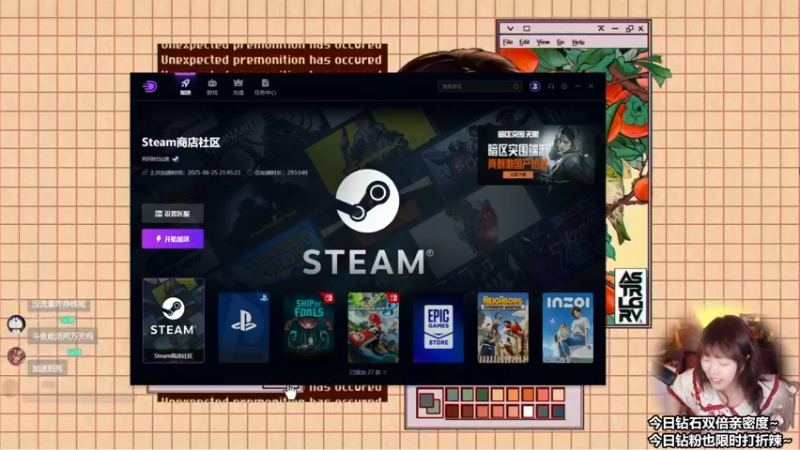This screenshot has height=450, width=800.
Task: Select the inZOI game card
Action: tap(568, 328)
